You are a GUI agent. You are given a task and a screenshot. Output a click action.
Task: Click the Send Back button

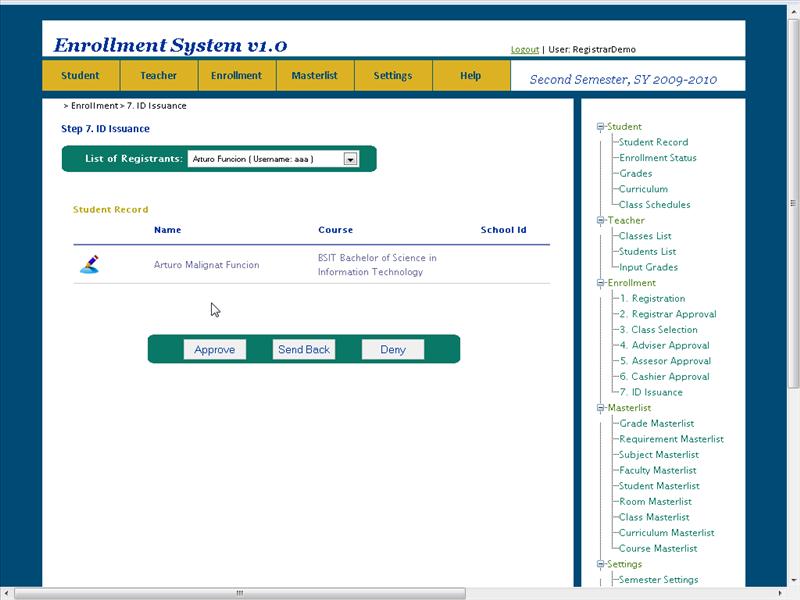(304, 349)
